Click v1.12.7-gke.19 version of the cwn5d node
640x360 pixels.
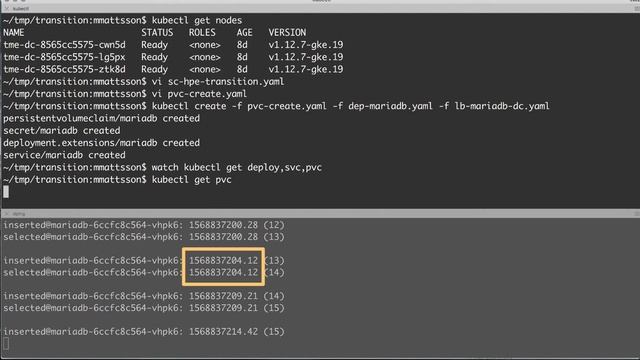point(306,45)
